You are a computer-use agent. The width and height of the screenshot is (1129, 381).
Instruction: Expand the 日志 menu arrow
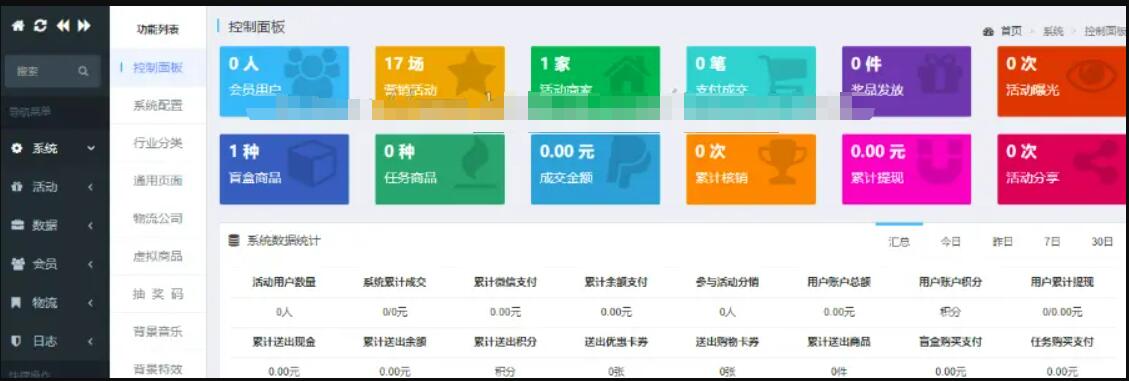pyautogui.click(x=91, y=341)
